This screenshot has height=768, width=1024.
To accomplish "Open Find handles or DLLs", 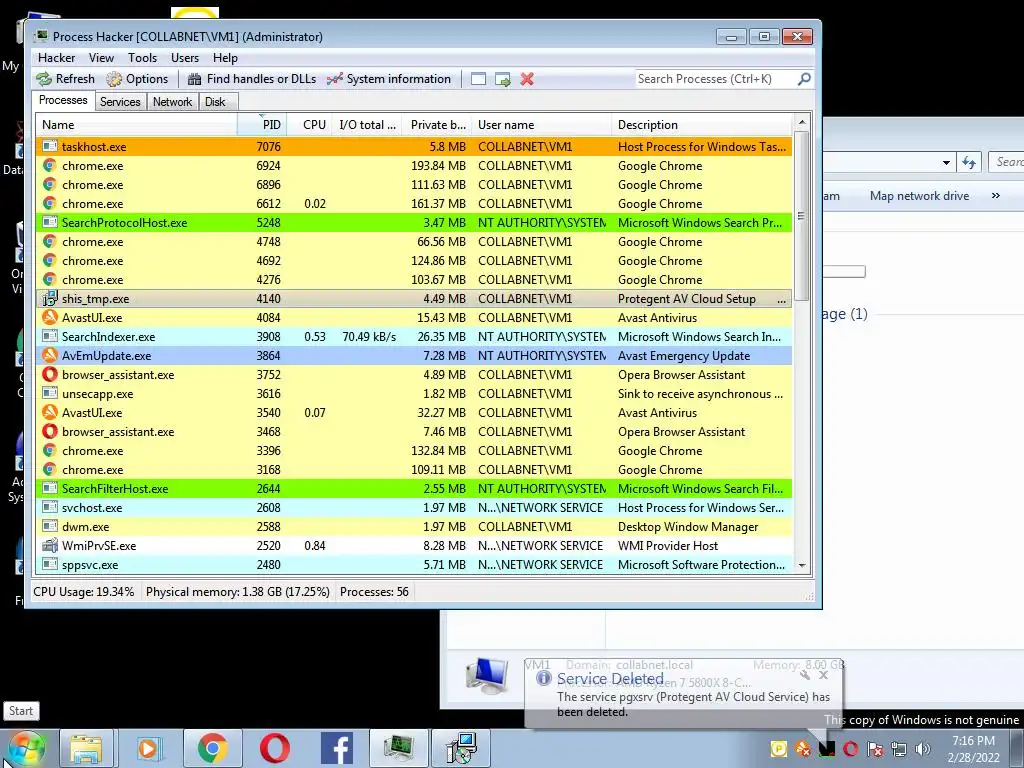I will click(x=251, y=79).
